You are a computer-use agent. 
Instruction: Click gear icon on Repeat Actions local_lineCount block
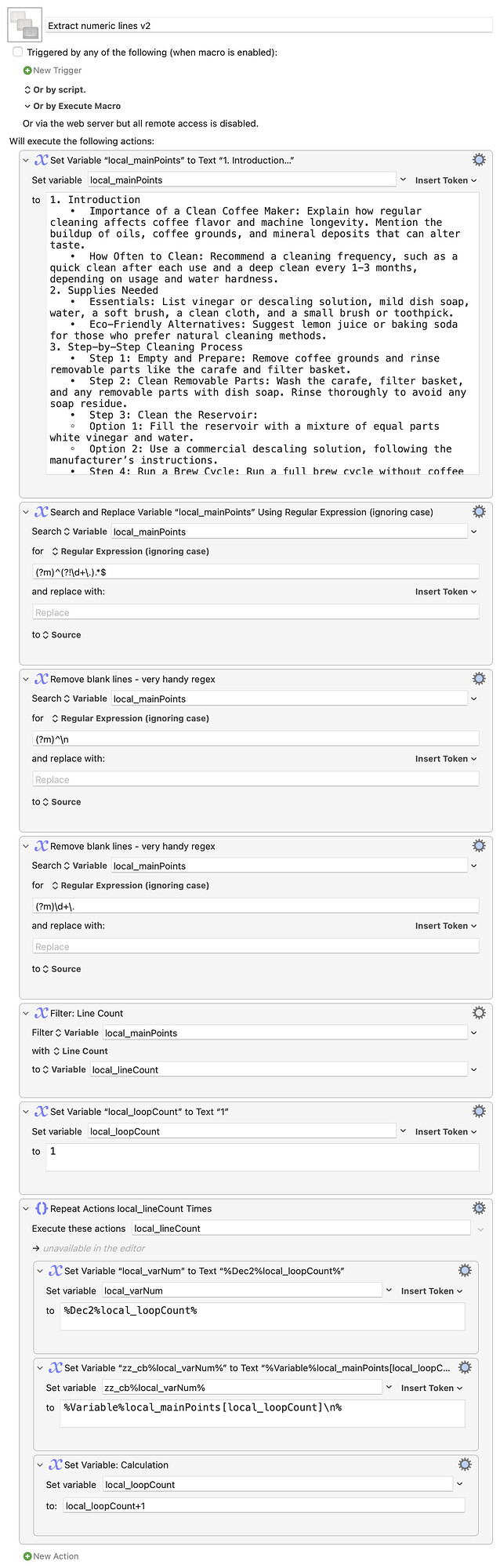479,1207
